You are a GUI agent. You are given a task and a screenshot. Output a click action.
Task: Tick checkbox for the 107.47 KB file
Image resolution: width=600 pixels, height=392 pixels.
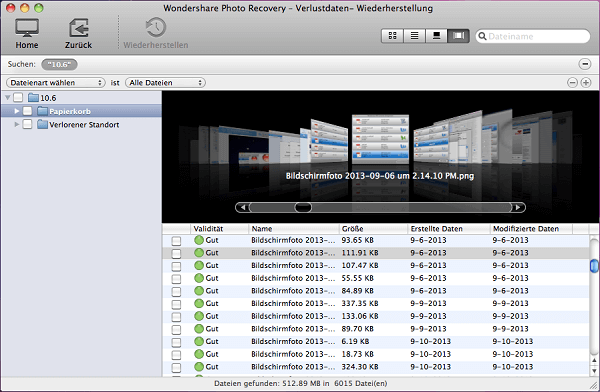(176, 266)
